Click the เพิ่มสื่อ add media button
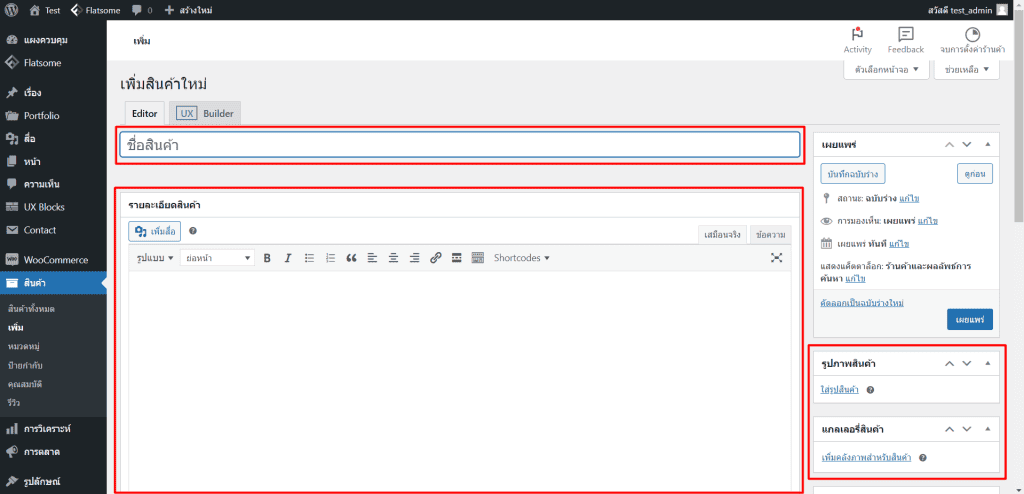Screen dimensions: 1024x494 155,231
